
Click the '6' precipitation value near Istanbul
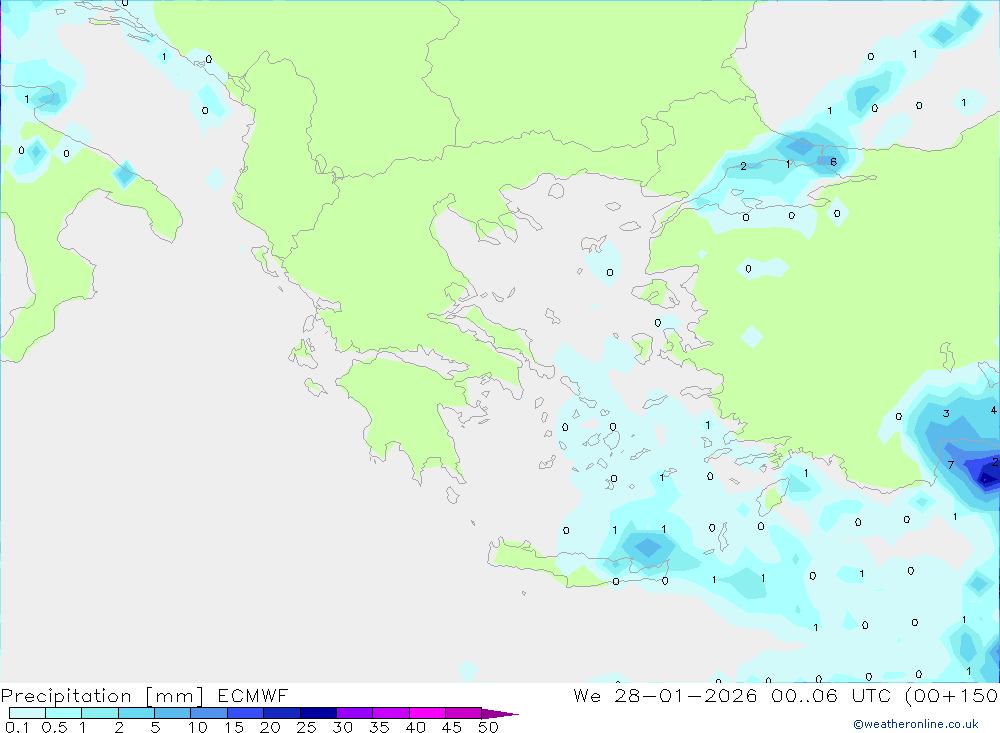coord(833,162)
